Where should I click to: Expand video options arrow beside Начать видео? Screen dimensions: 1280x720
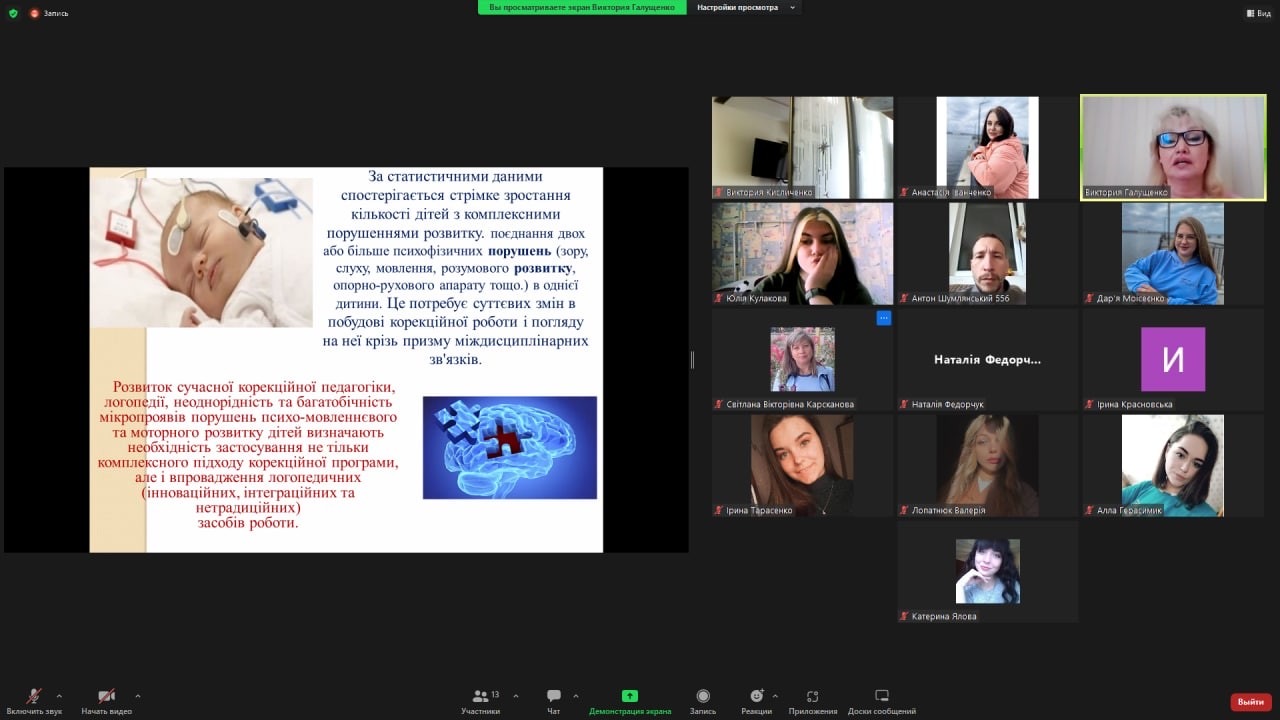[137, 696]
